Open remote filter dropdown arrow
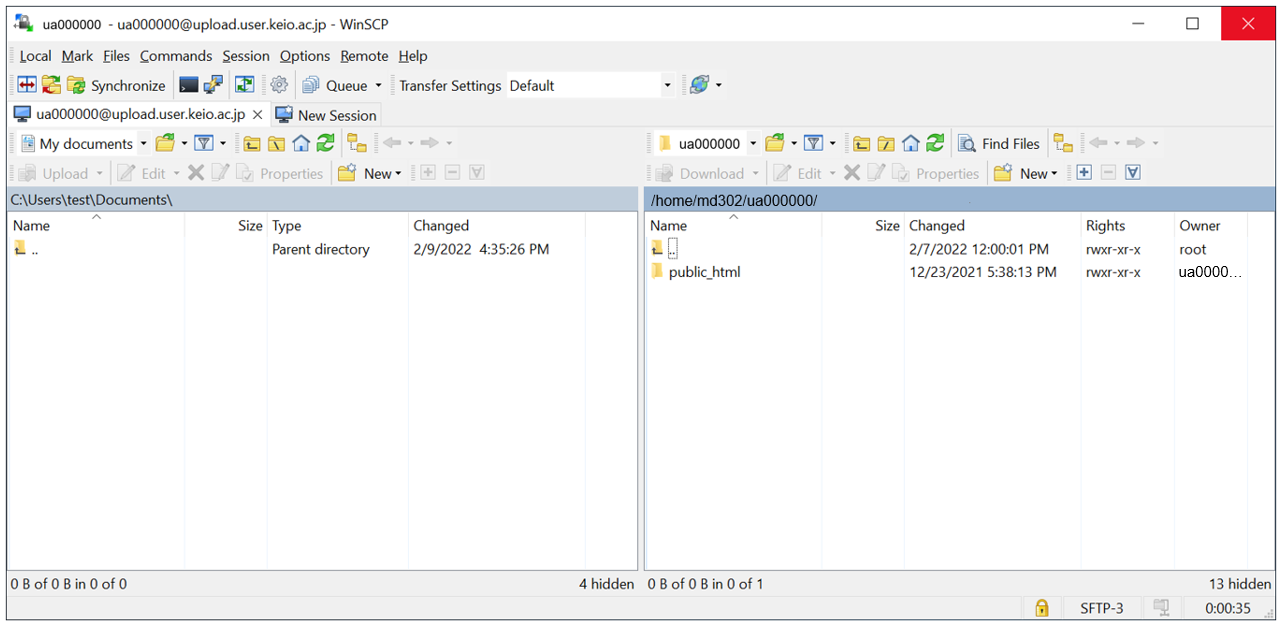Viewport: 1281px width, 627px height. [x=833, y=144]
